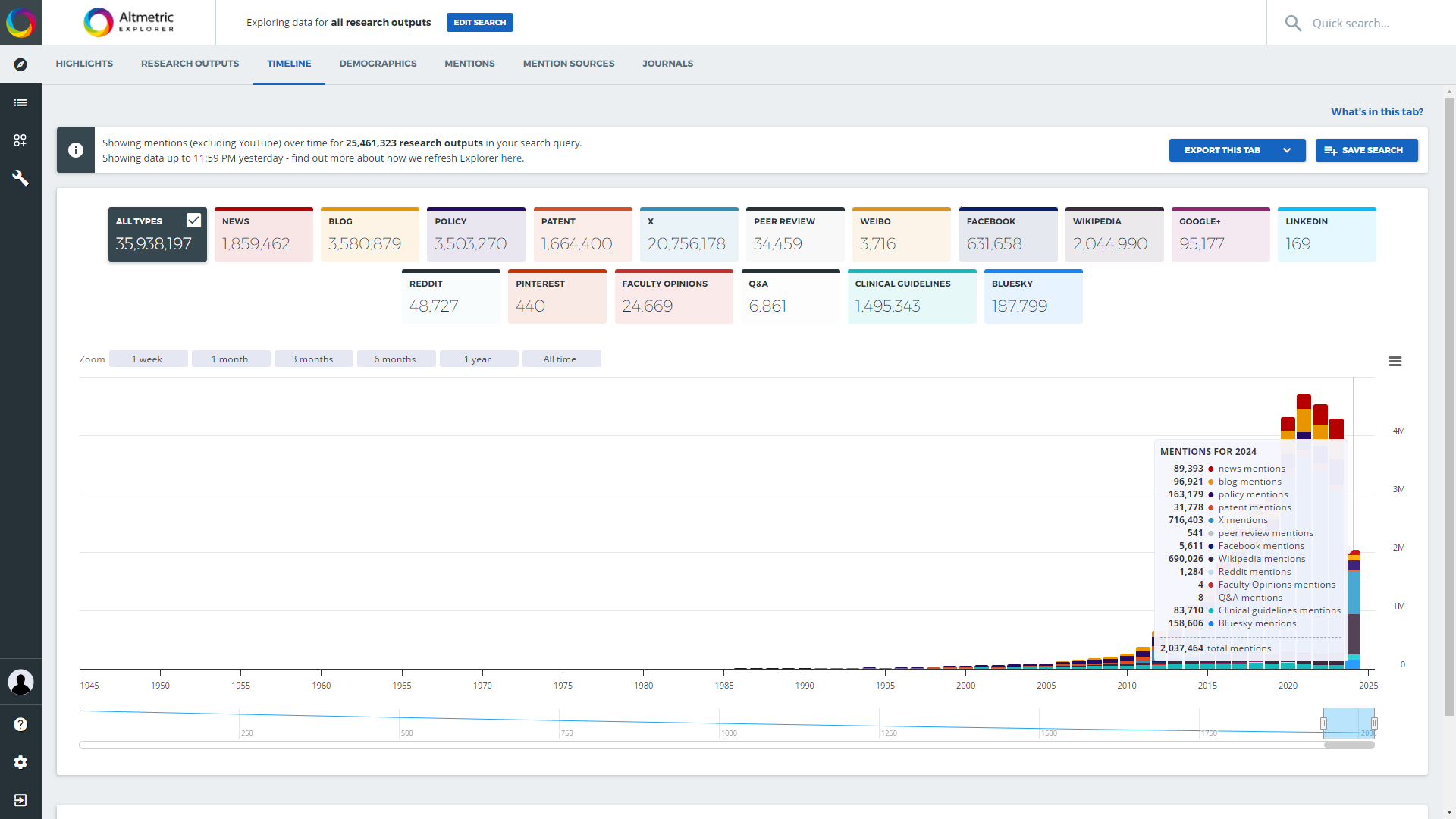This screenshot has width=1456, height=819.
Task: Click the compass icon below the Altmetric logo
Action: (x=20, y=64)
